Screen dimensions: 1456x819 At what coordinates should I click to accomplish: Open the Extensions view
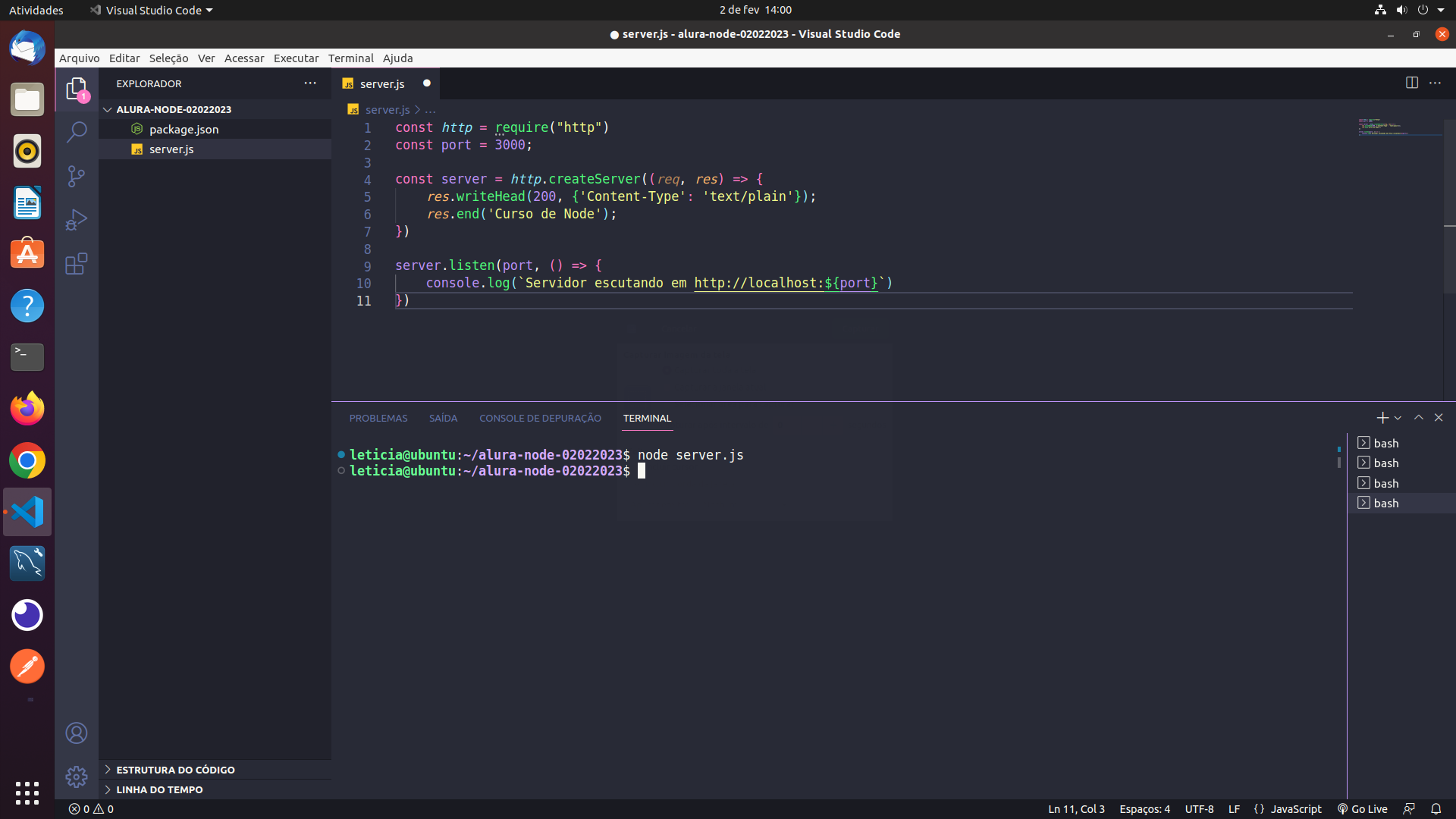(77, 264)
